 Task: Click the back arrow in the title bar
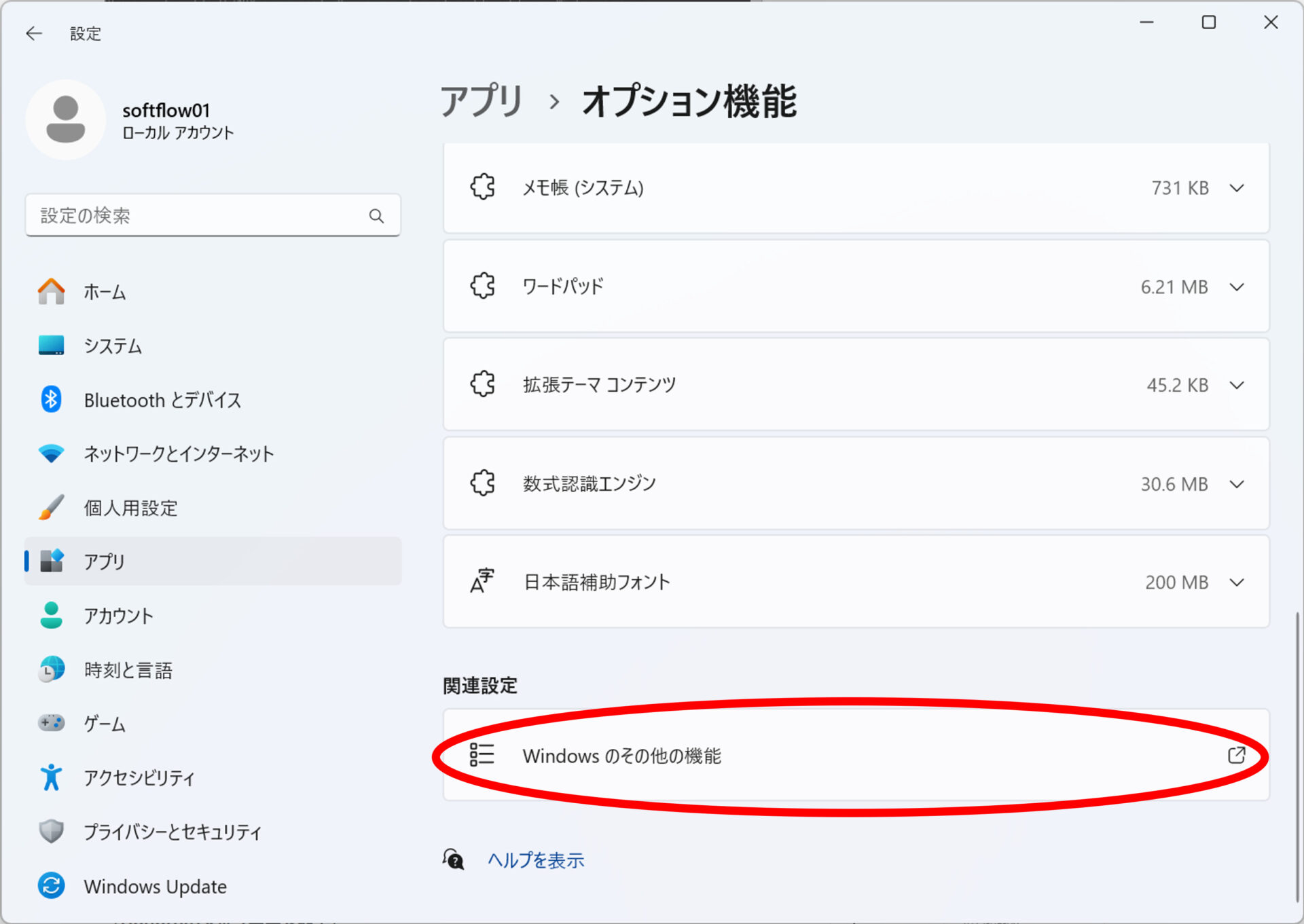pyautogui.click(x=34, y=33)
